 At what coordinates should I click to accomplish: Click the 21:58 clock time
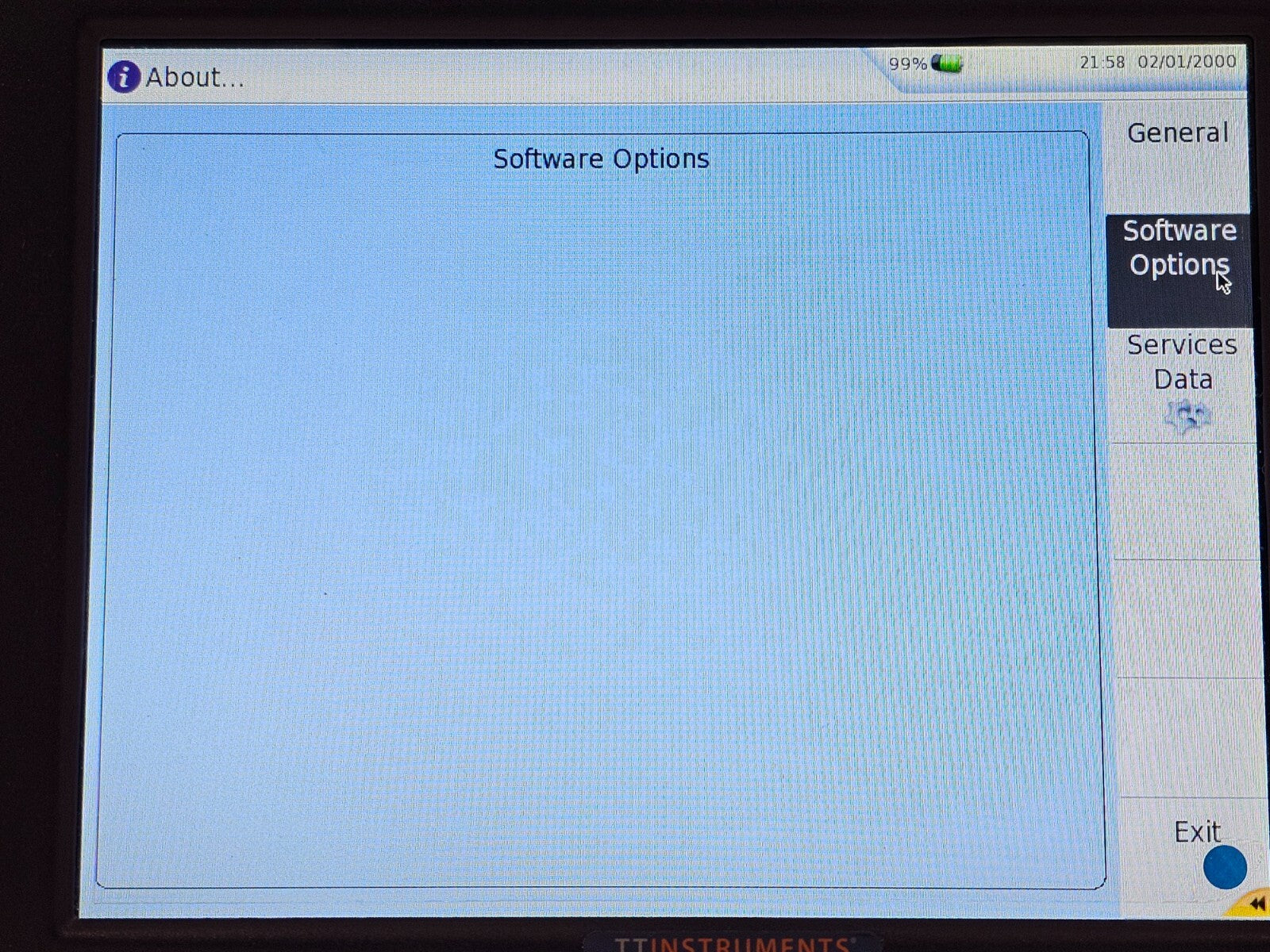coord(1102,62)
